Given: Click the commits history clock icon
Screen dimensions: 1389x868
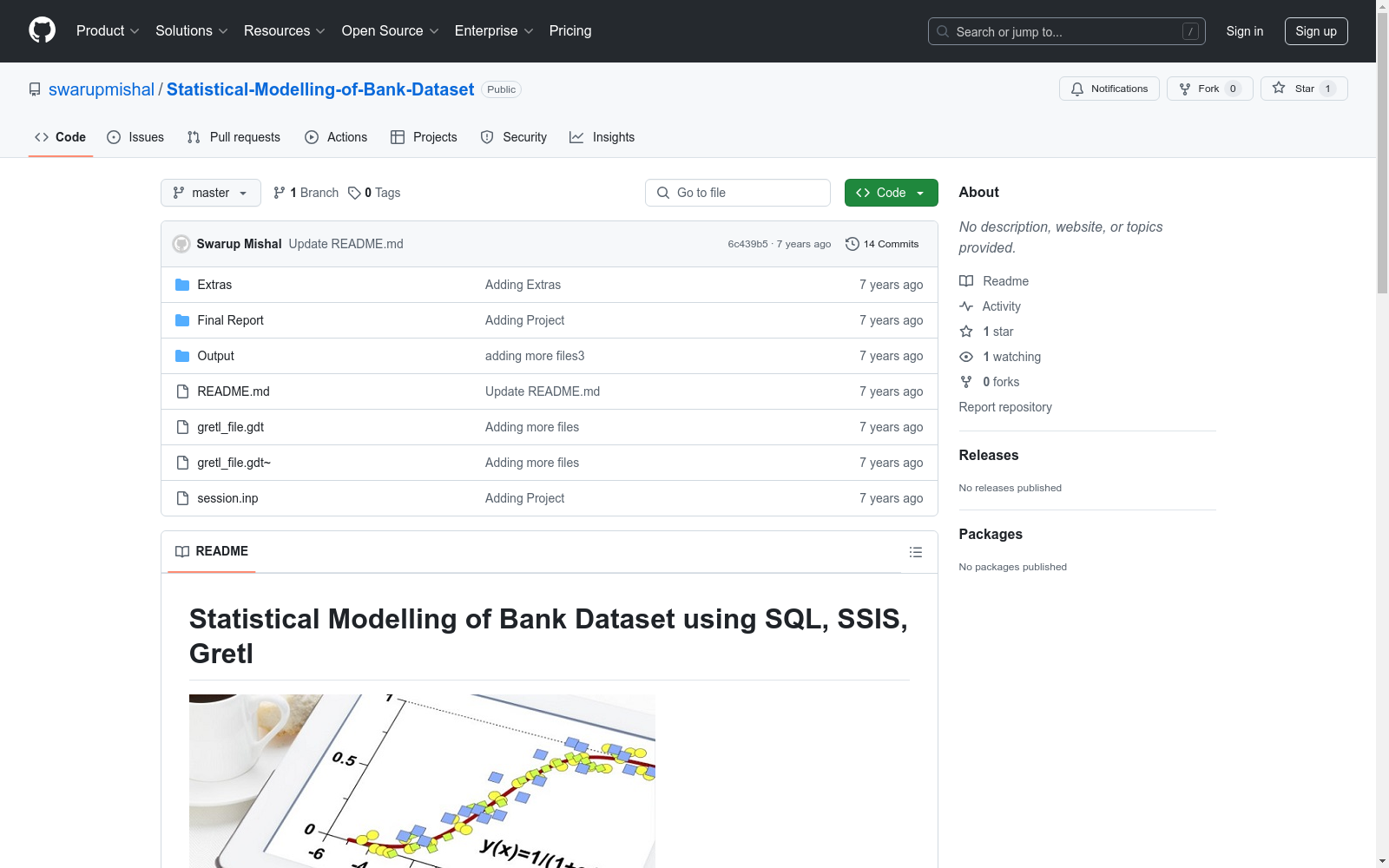Looking at the screenshot, I should 852,244.
